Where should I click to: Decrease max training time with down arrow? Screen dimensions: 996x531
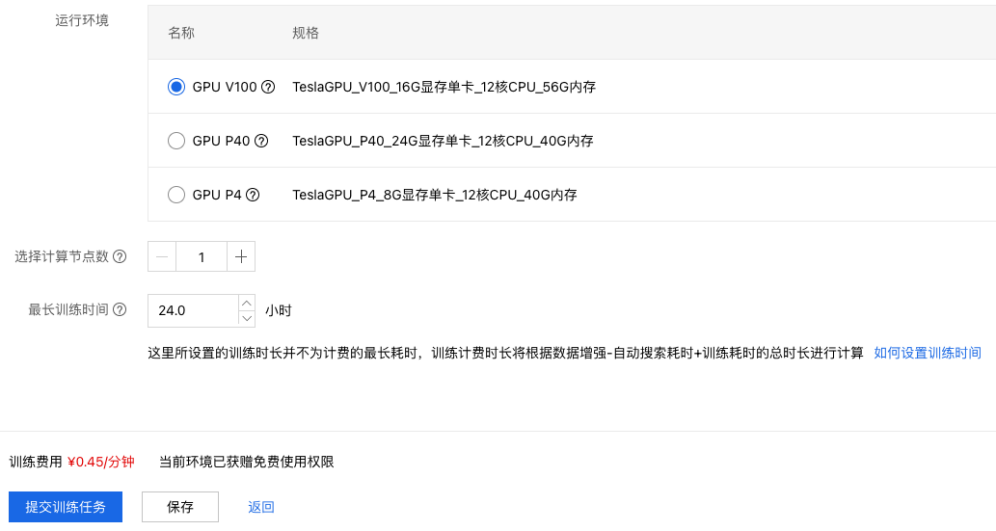pos(247,319)
